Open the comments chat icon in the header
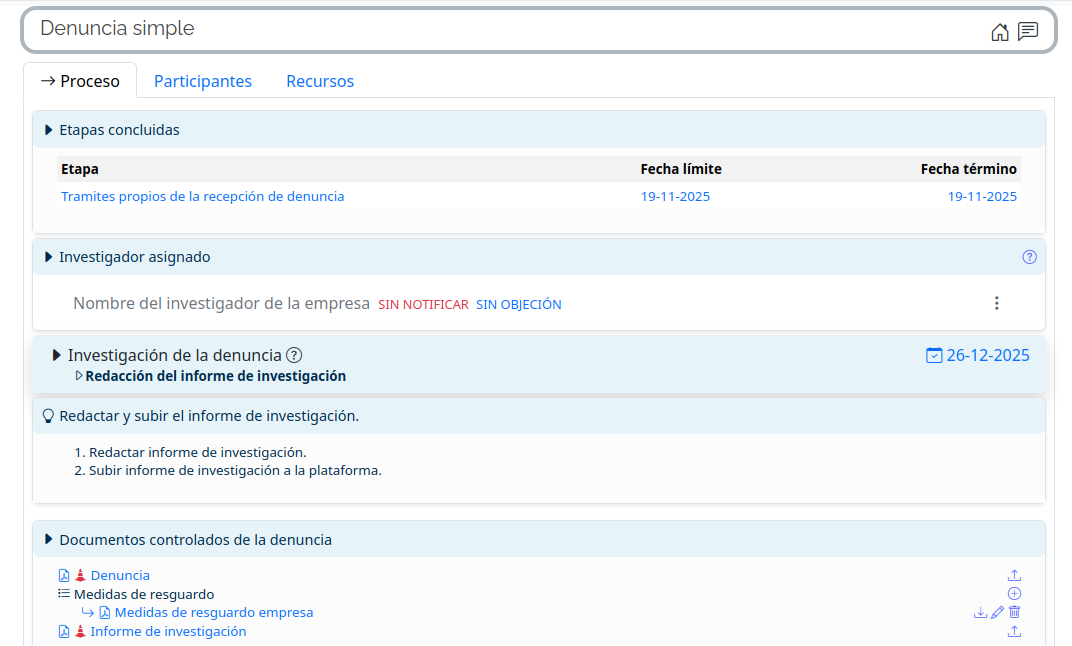Image resolution: width=1072 pixels, height=646 pixels. click(x=1028, y=32)
